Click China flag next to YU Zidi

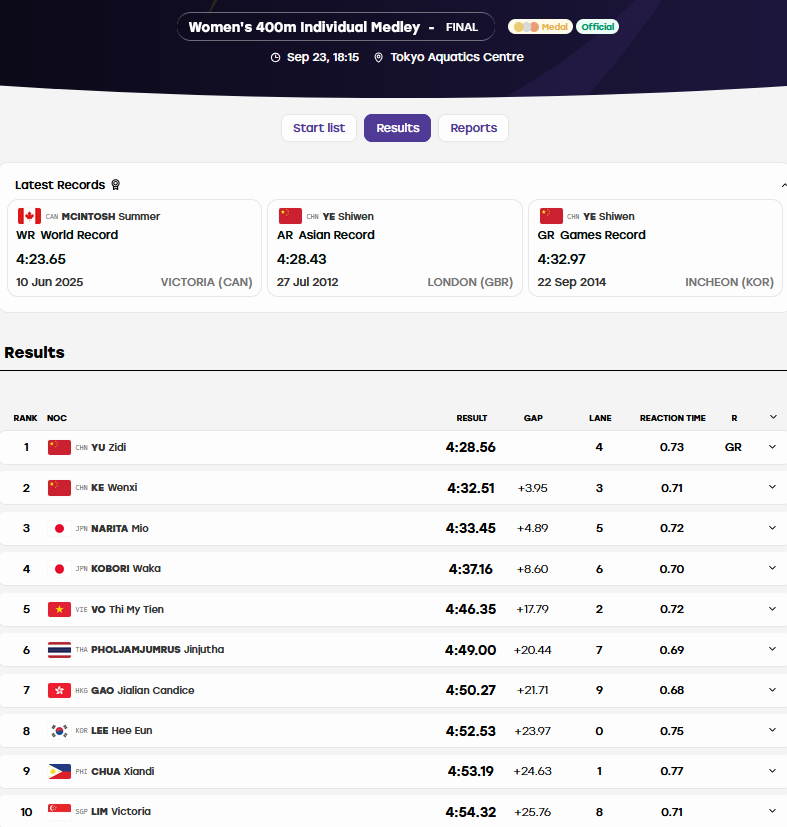(x=59, y=447)
